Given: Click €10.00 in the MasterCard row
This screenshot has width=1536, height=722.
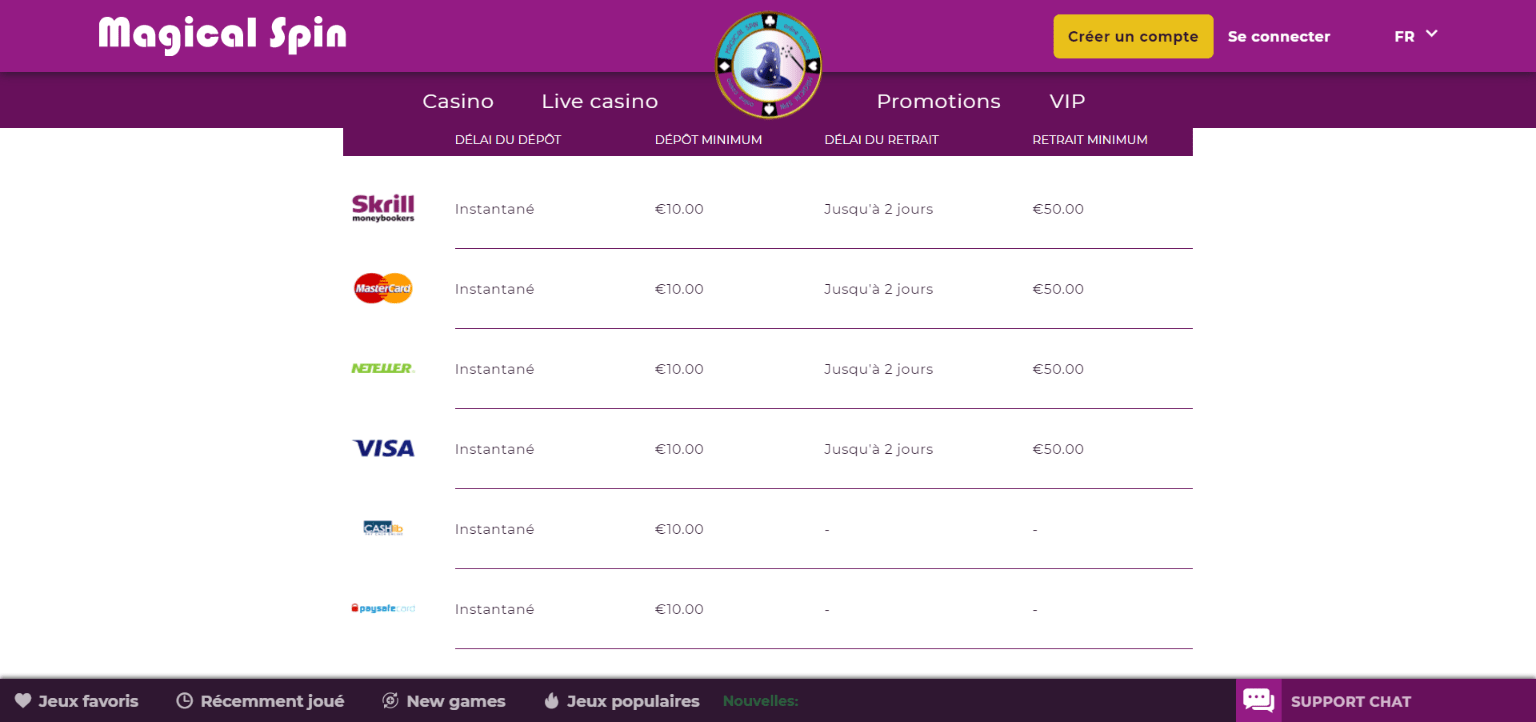Looking at the screenshot, I should (x=679, y=289).
